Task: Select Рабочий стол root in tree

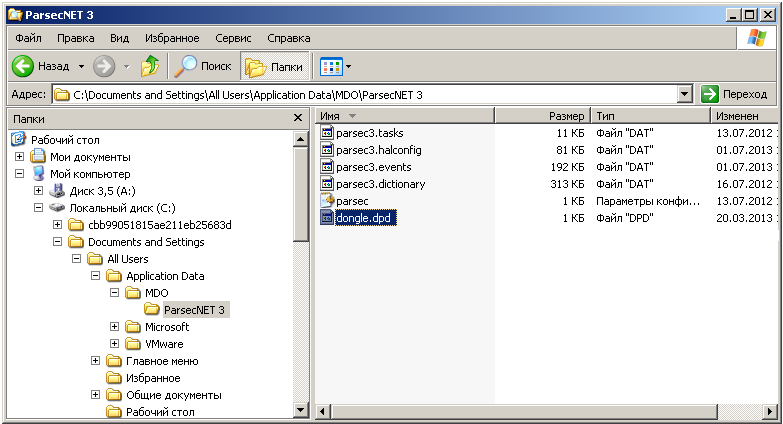Action: (x=65, y=140)
